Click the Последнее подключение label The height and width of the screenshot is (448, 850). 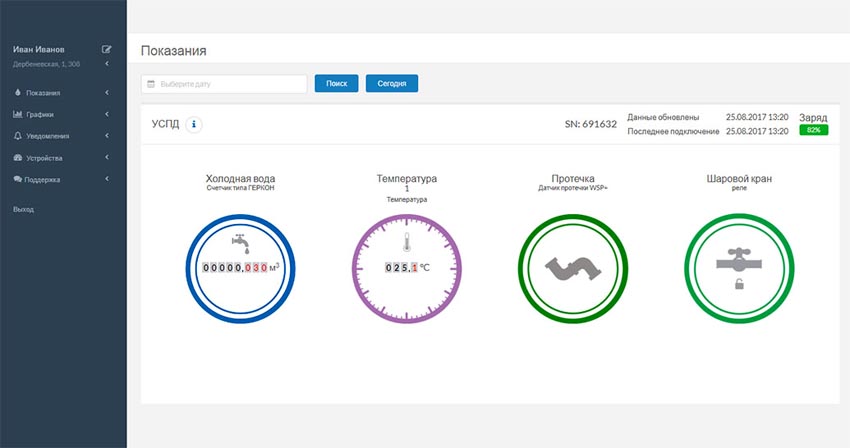pyautogui.click(x=673, y=131)
